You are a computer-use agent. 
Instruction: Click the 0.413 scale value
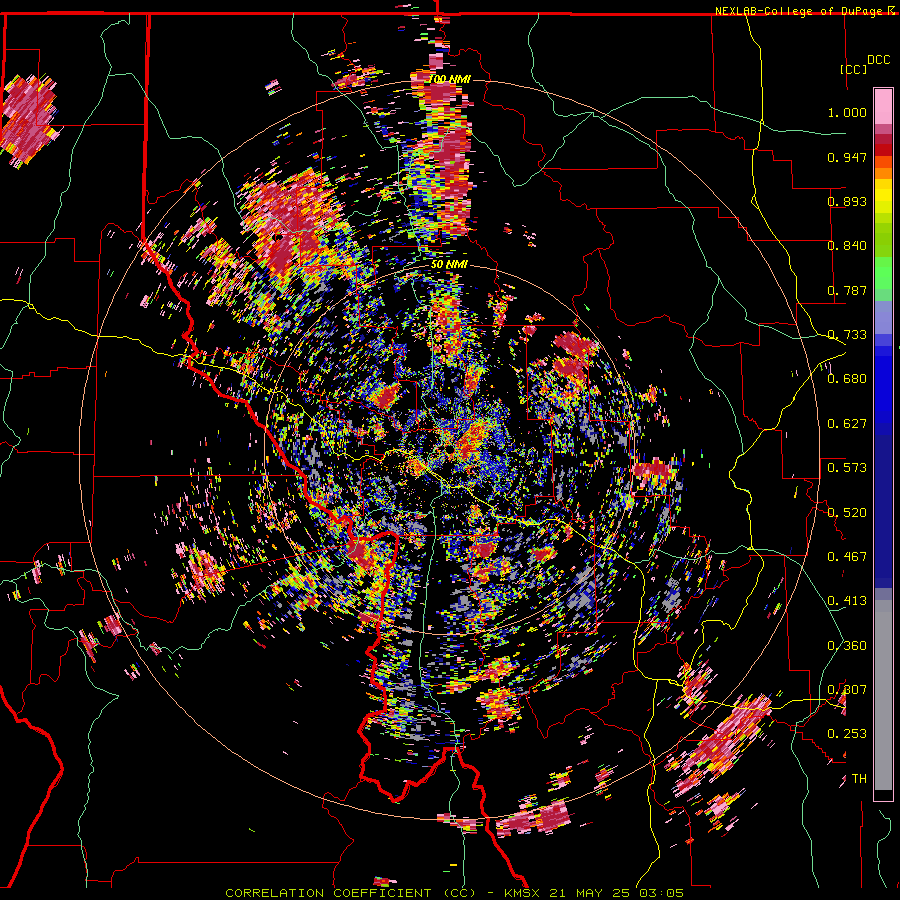847,600
